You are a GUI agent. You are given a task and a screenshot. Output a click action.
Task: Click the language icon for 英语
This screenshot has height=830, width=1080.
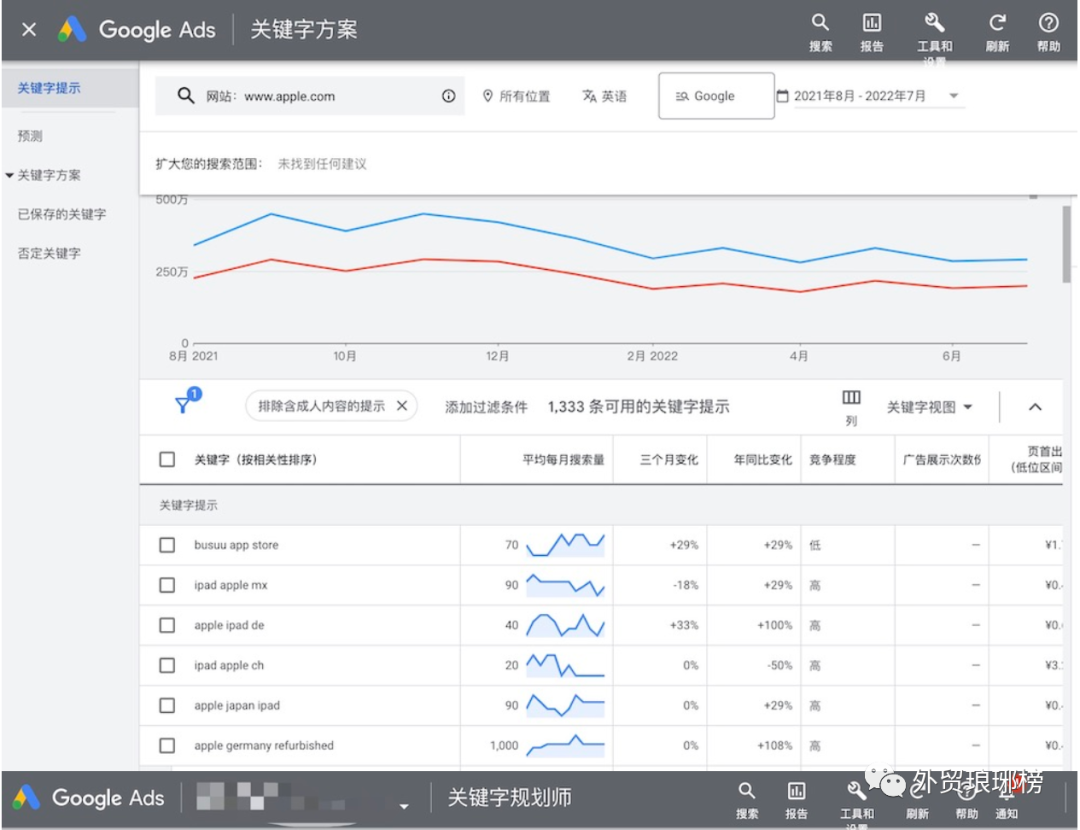pyautogui.click(x=589, y=96)
